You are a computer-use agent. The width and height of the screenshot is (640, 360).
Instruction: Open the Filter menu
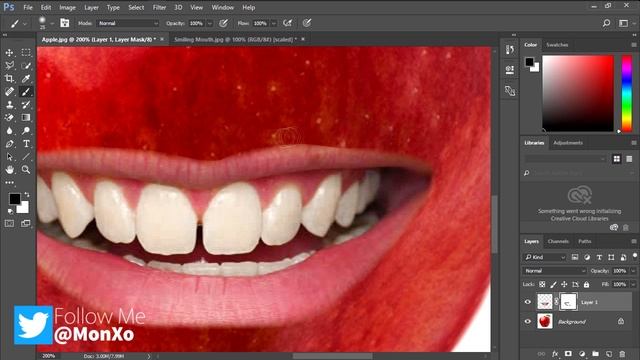(159, 7)
